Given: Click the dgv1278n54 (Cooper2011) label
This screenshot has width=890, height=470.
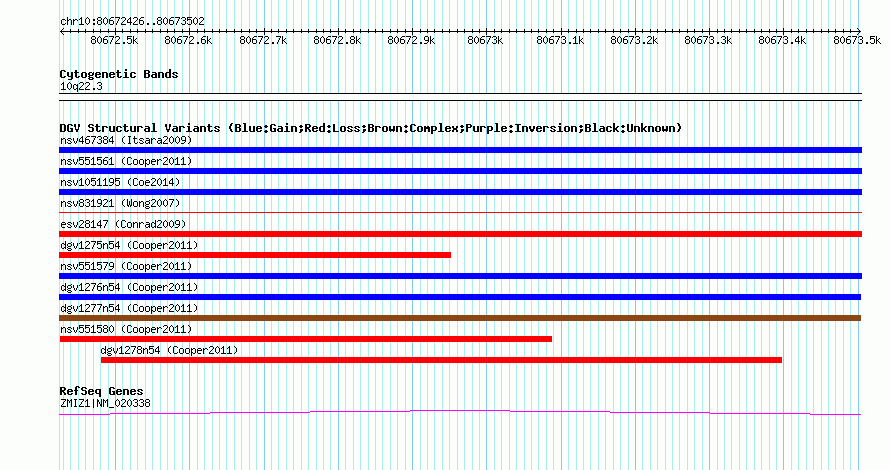Looking at the screenshot, I should [169, 350].
